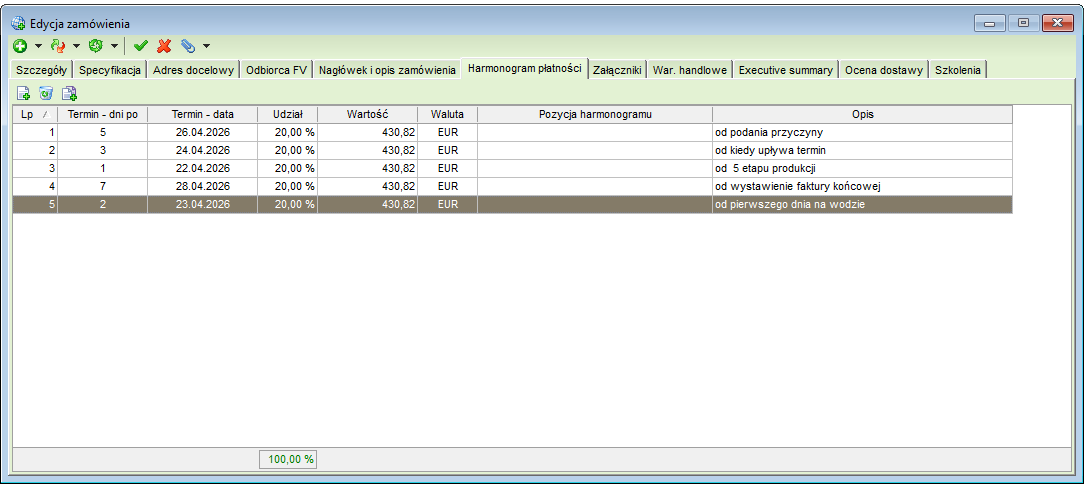
Task: Maximize the Edycja zamówienia window
Action: pyautogui.click(x=1023, y=24)
